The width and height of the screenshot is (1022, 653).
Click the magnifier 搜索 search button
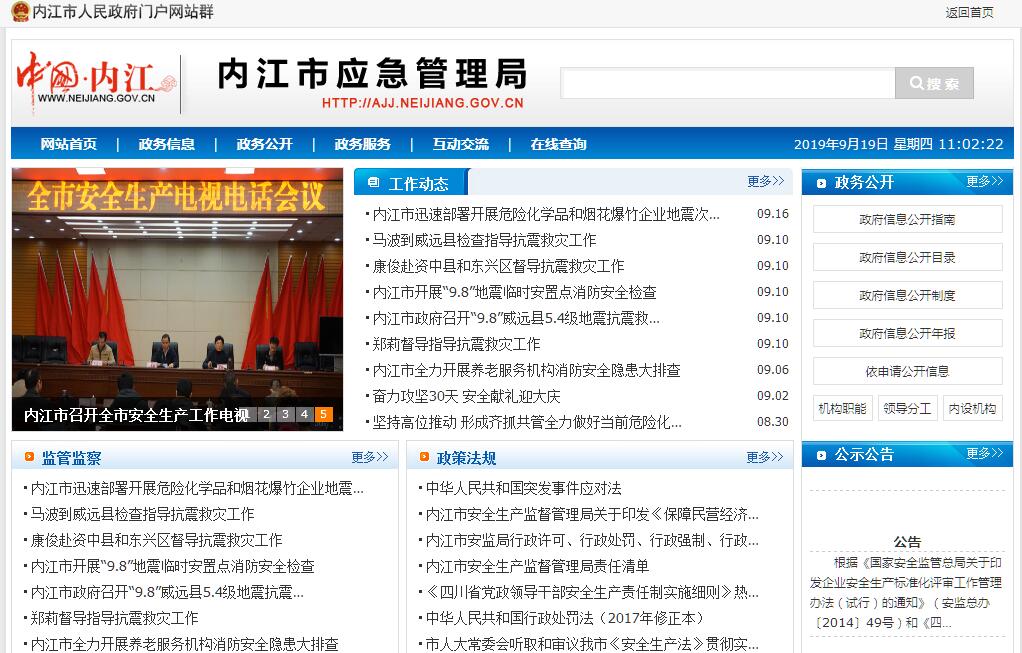coord(934,83)
